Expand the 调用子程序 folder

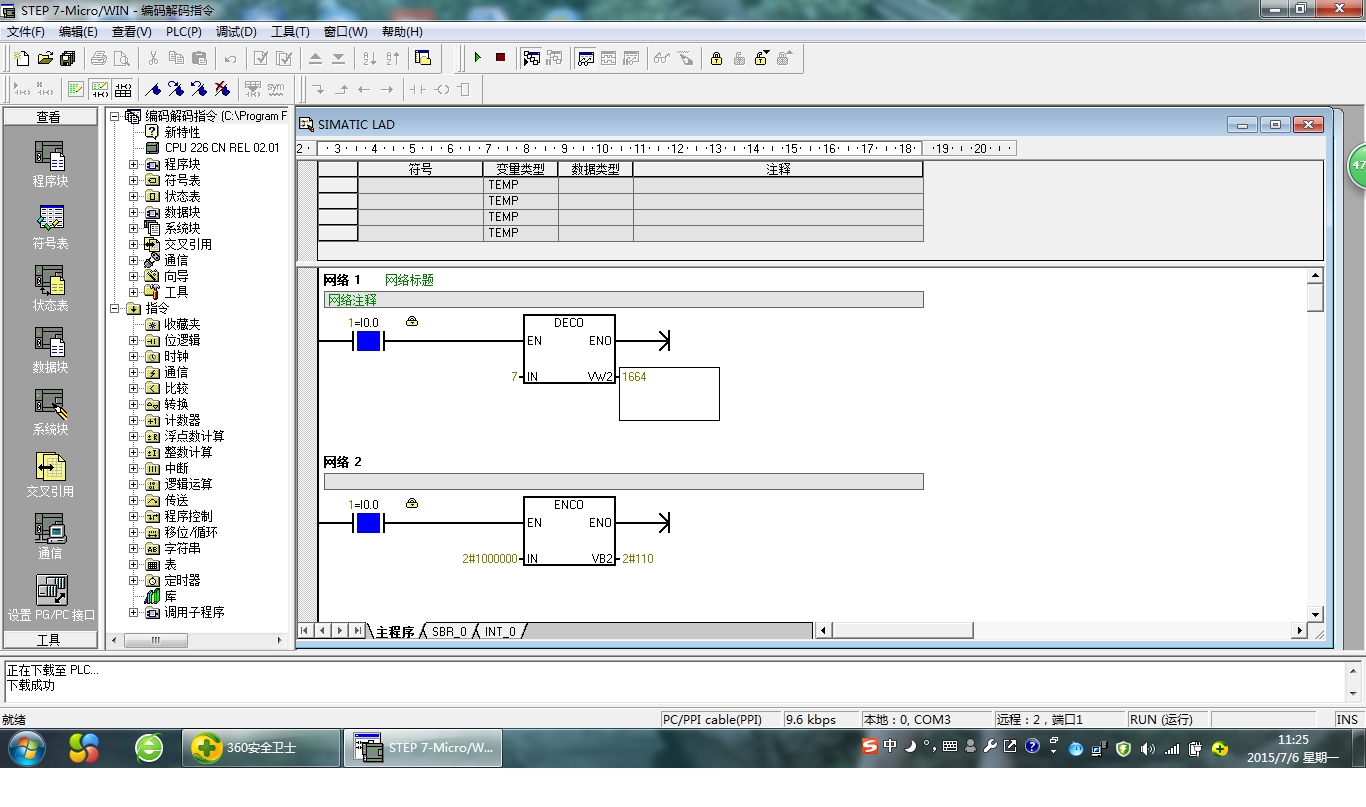(x=134, y=612)
